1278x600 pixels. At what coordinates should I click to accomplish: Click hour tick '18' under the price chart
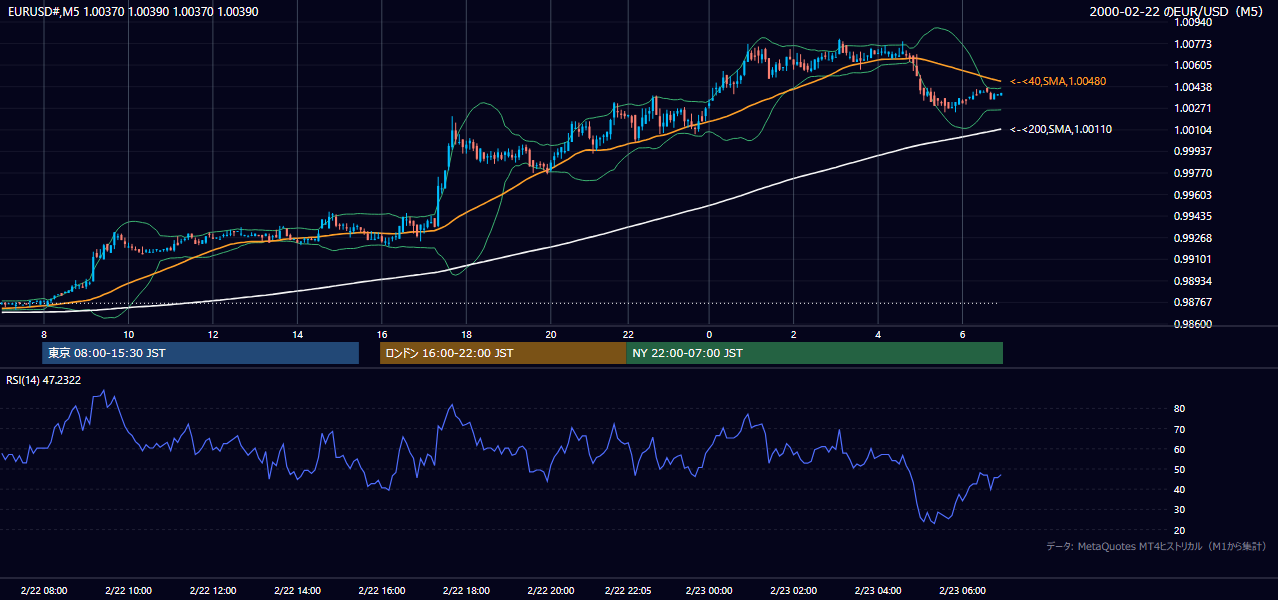point(467,334)
